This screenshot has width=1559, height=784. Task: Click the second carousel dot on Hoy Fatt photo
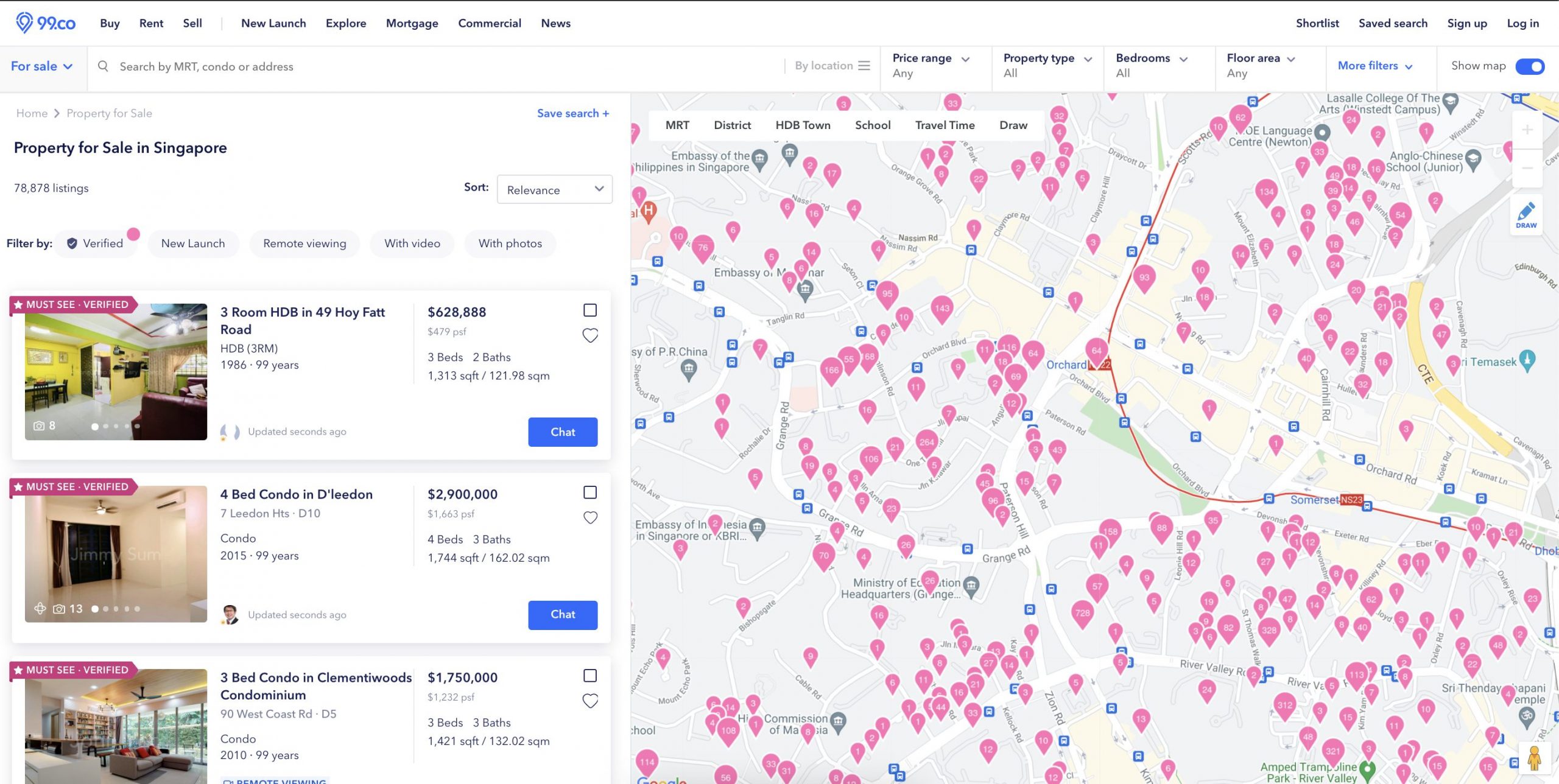tap(105, 426)
